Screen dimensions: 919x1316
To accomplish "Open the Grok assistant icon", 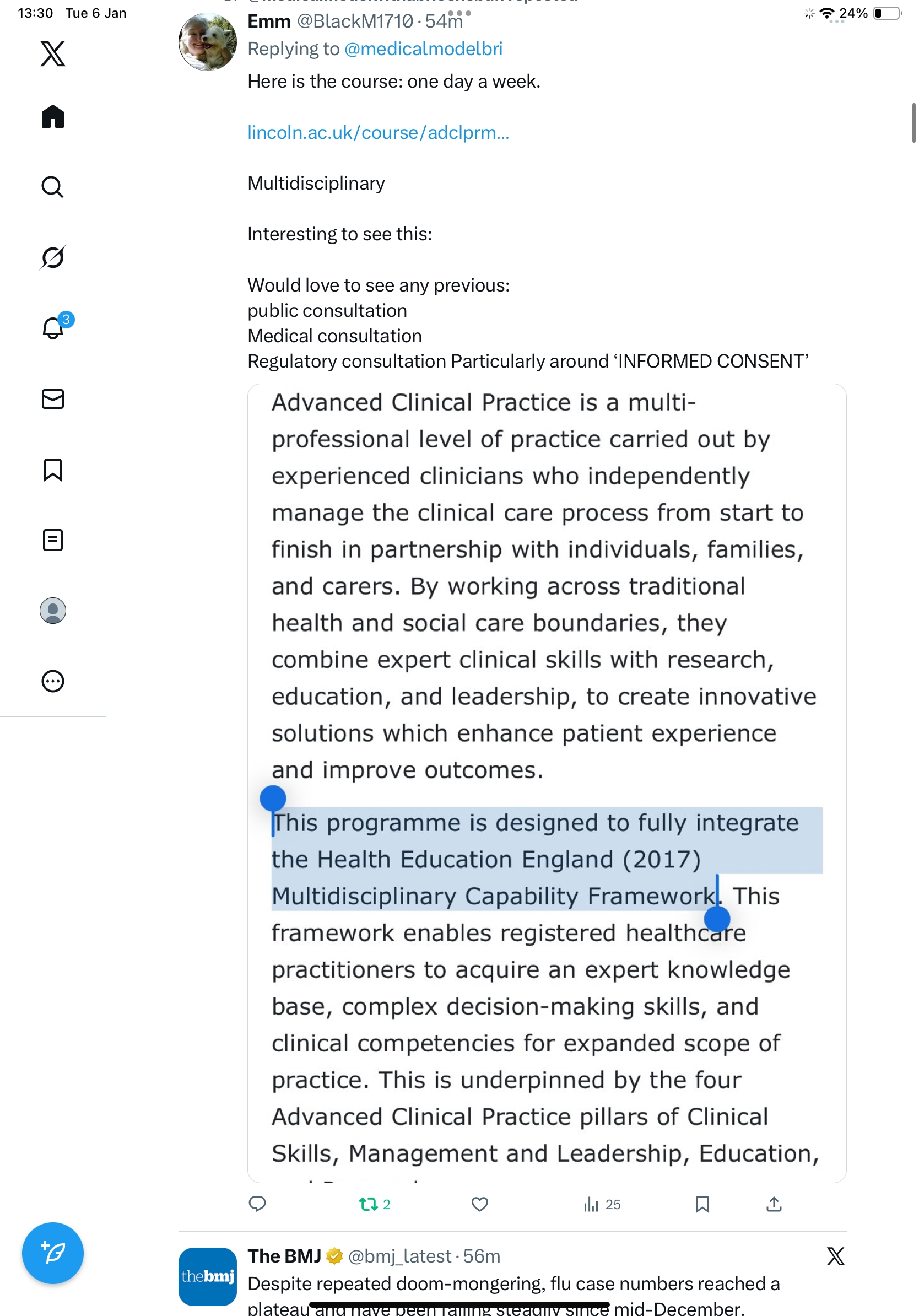I will click(53, 257).
